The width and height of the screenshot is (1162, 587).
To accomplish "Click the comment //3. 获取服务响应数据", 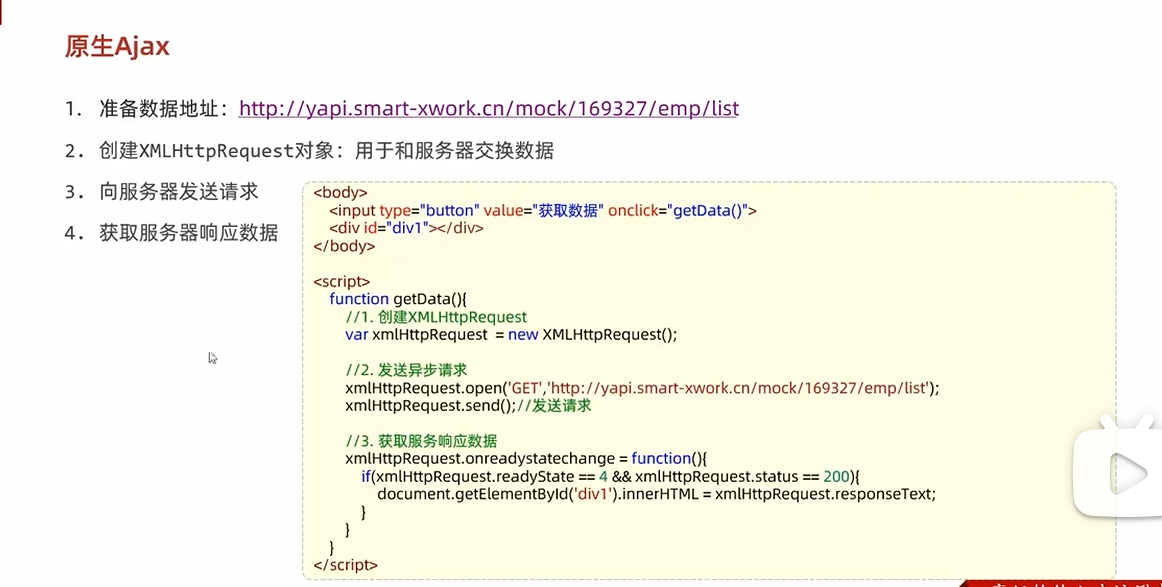I will (x=421, y=442).
